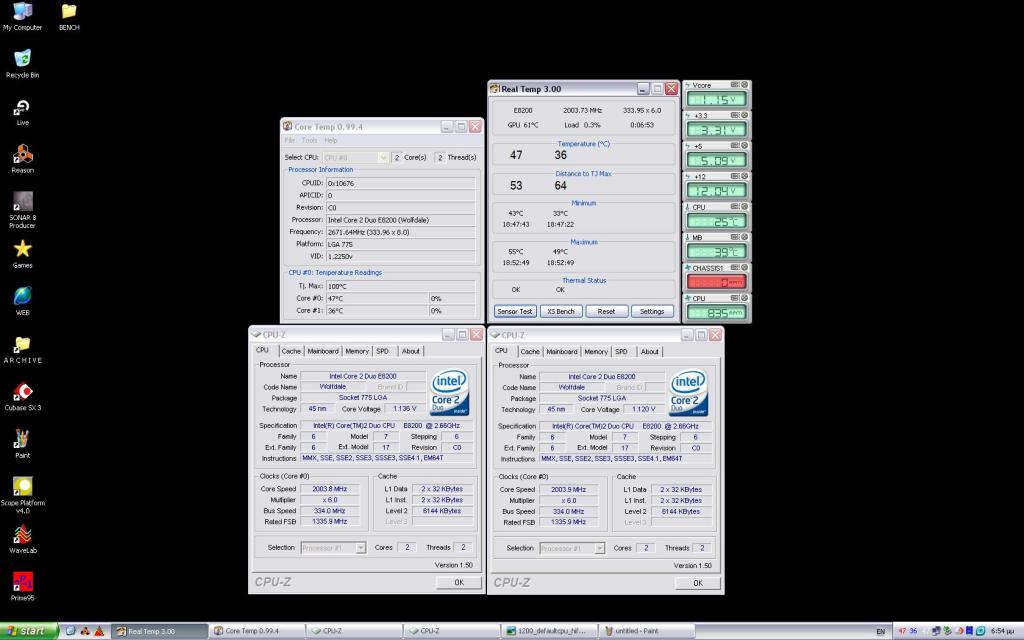1024x640 pixels.
Task: Switch to Memory tab in right CPU-Z
Action: click(596, 352)
